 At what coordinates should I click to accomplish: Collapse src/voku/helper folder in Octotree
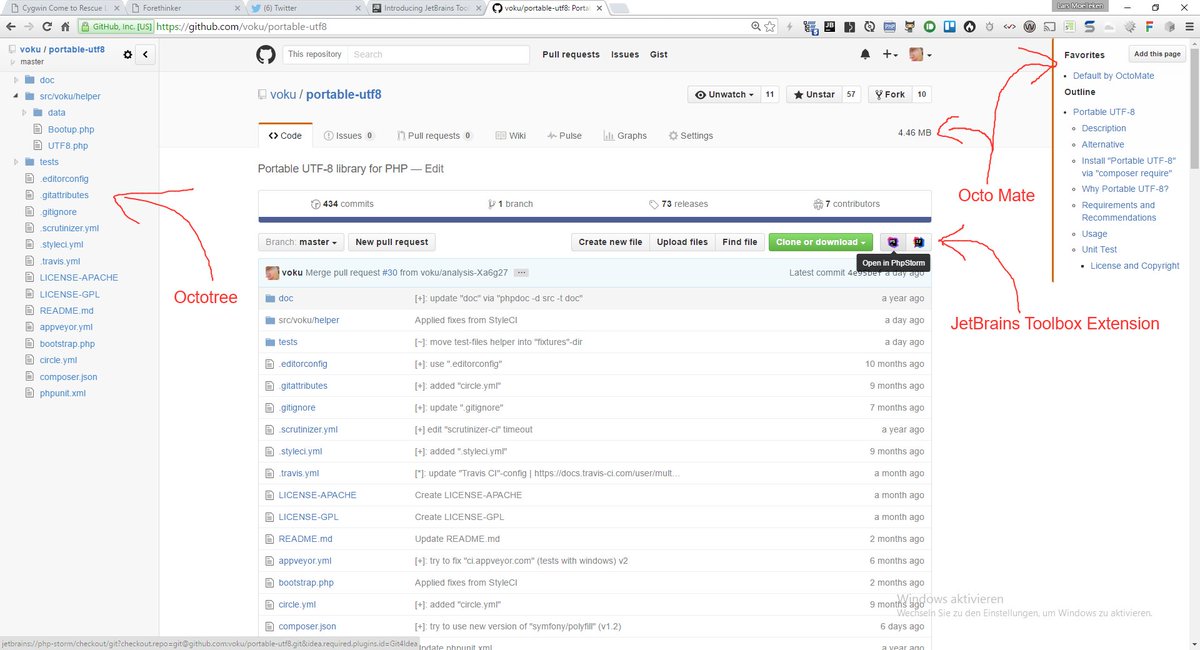pyautogui.click(x=16, y=96)
